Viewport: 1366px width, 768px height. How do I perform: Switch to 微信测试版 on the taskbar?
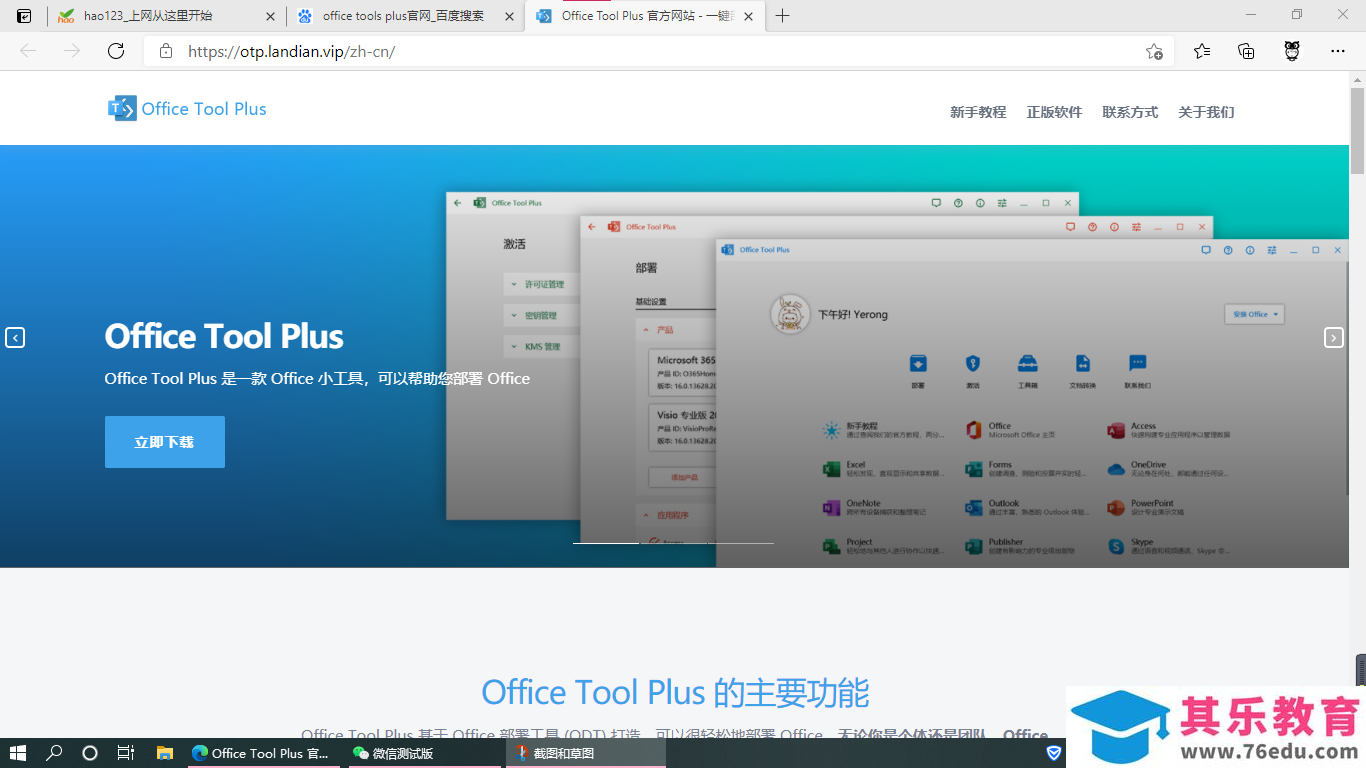click(x=425, y=753)
